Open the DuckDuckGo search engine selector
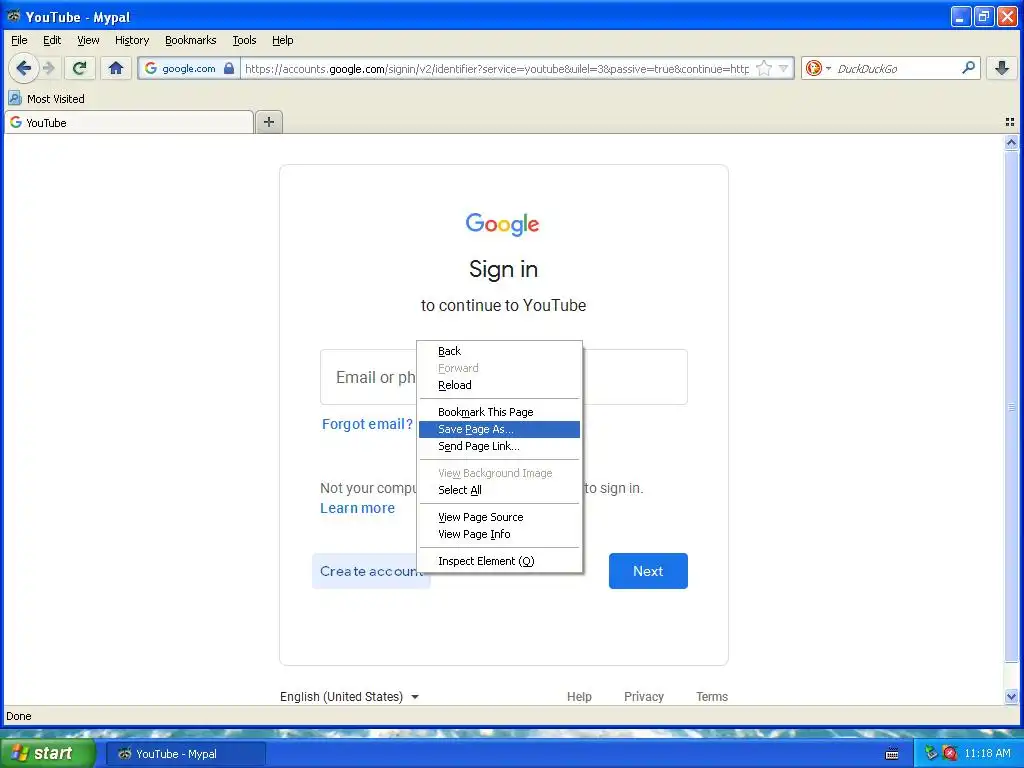 pos(817,68)
